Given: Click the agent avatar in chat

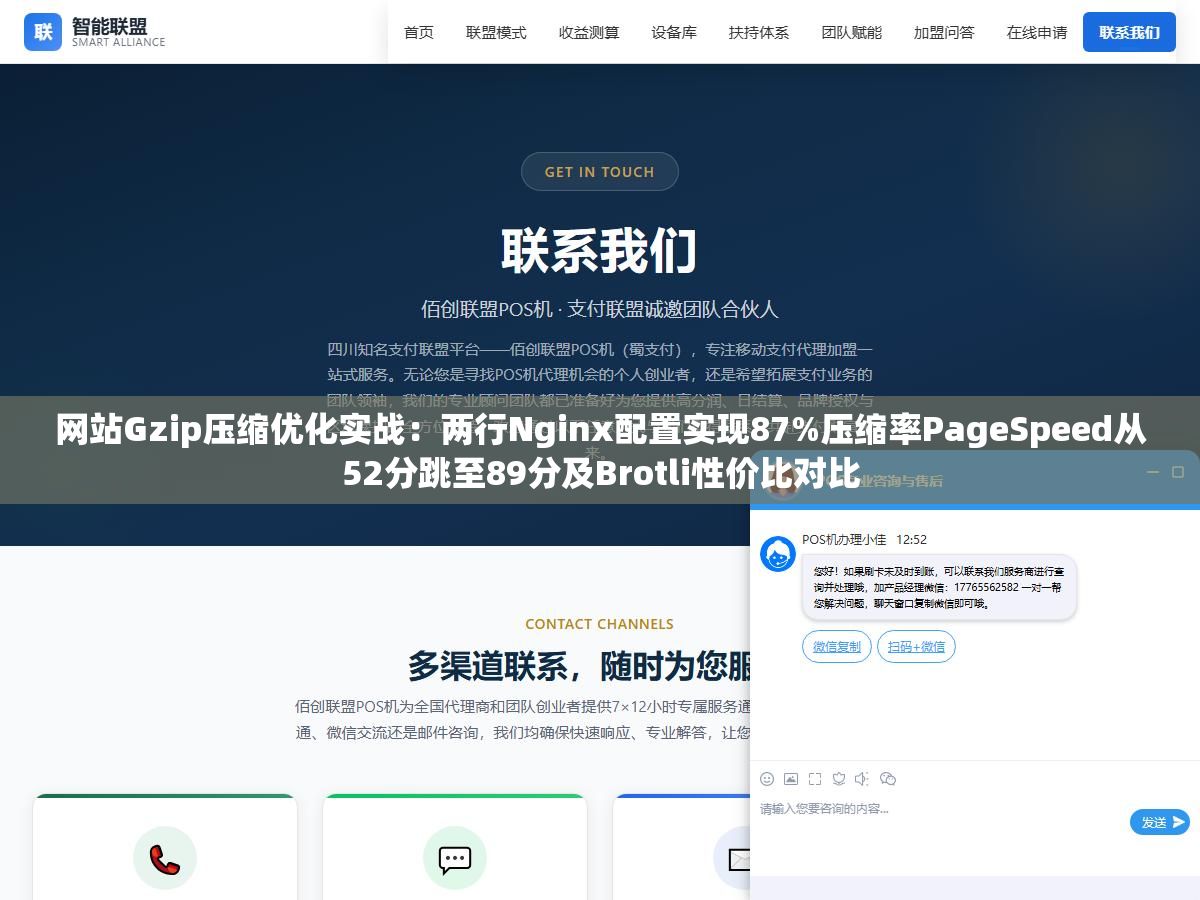Looking at the screenshot, I should 778,554.
